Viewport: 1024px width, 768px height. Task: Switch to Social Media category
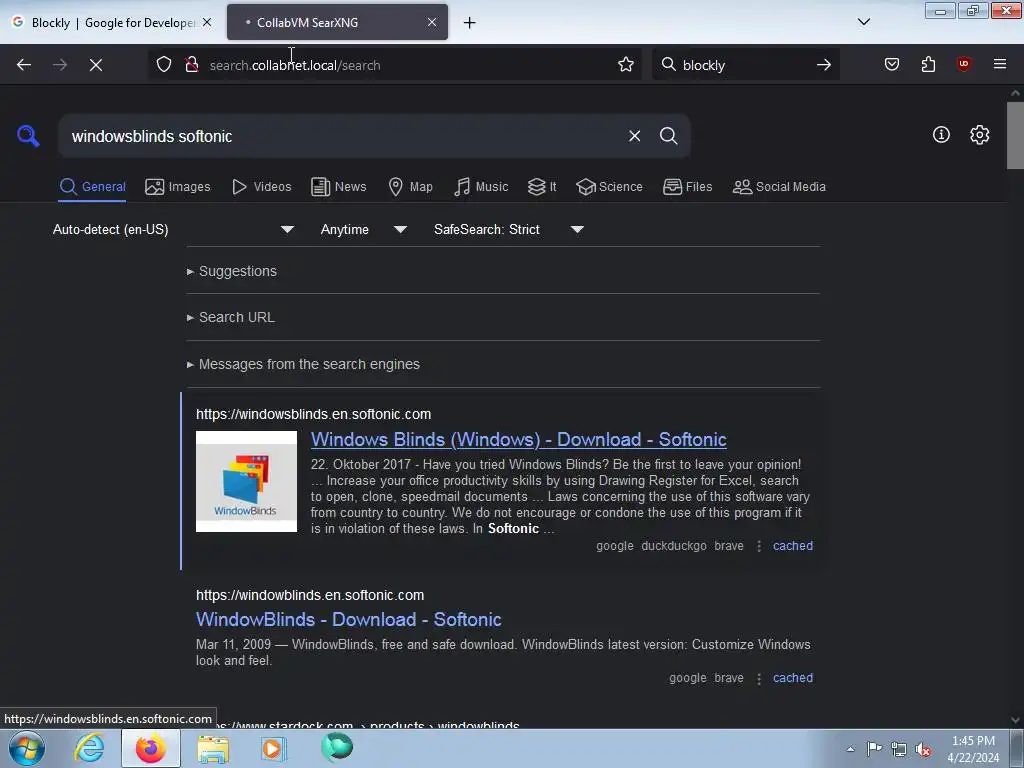pos(779,187)
